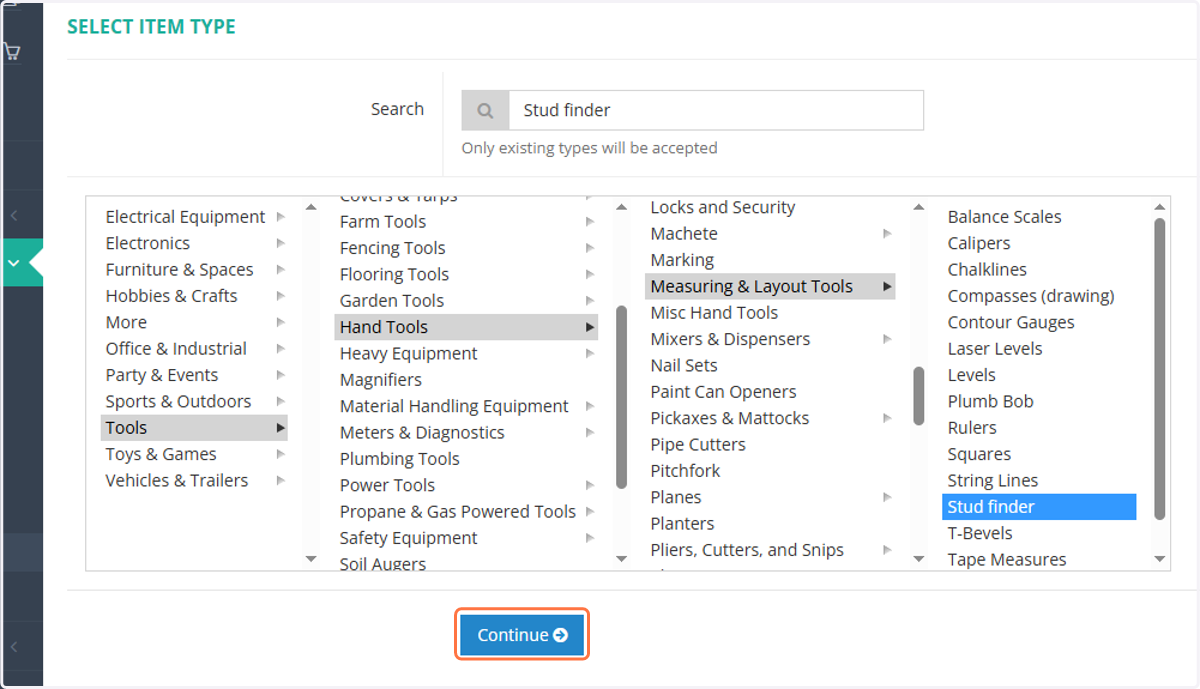Pick Compasses (drawing) type

point(1031,296)
